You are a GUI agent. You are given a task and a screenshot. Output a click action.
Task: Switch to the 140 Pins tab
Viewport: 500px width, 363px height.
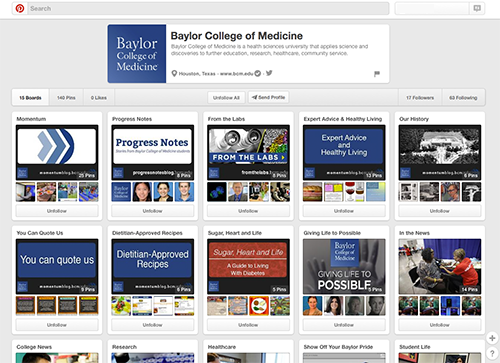(66, 98)
